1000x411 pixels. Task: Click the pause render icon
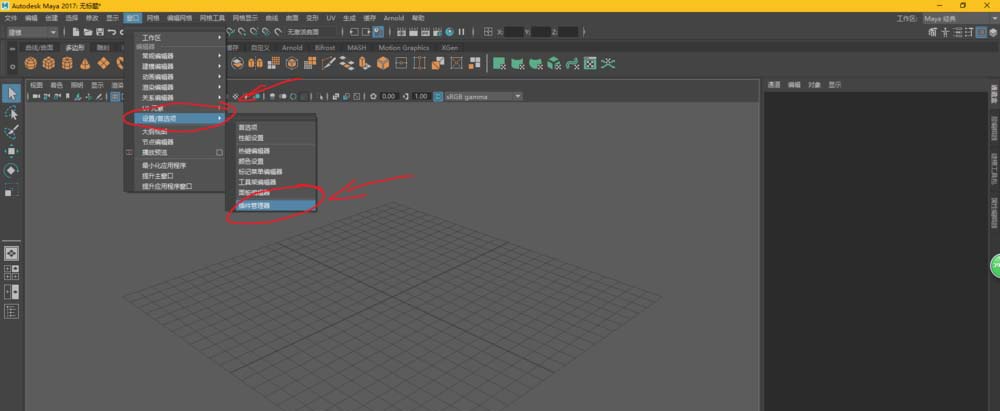461,32
